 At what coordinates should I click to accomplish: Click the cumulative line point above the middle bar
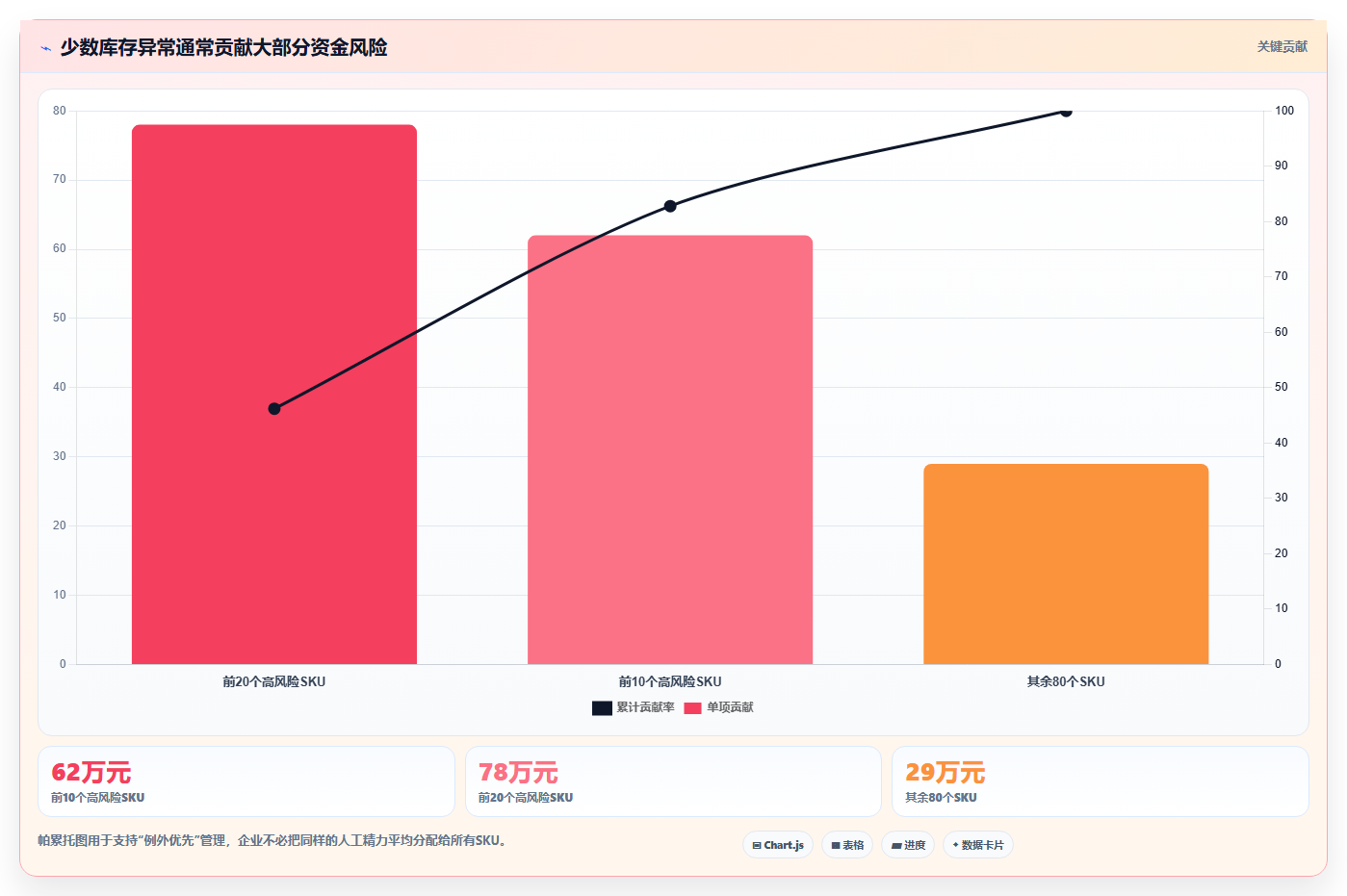(670, 206)
